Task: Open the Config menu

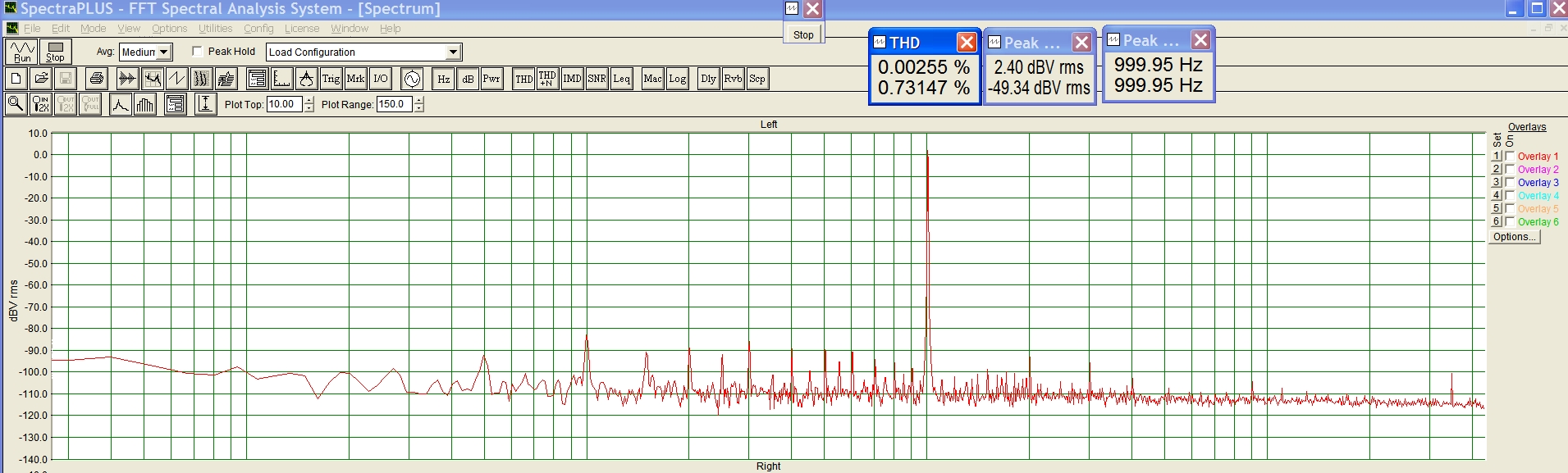Action: (x=258, y=28)
